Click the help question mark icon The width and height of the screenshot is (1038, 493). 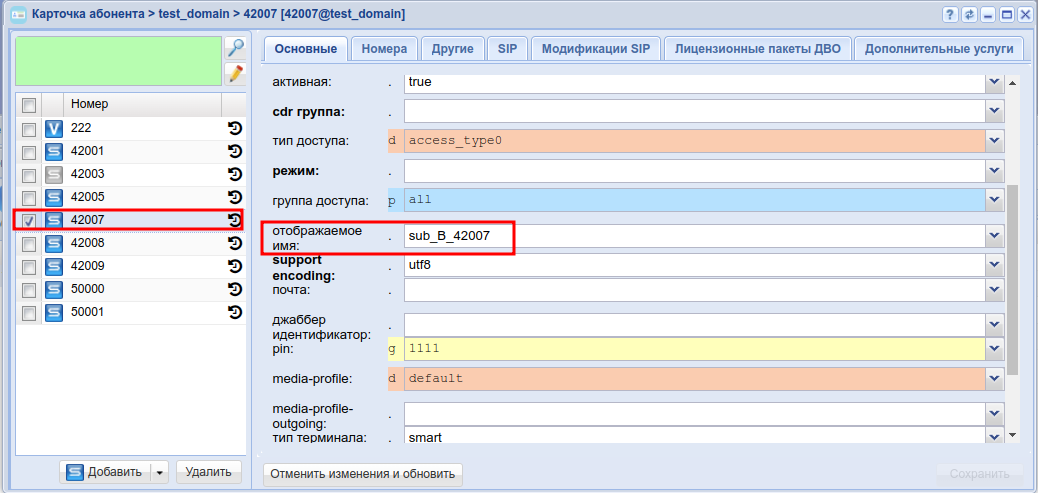(x=950, y=15)
